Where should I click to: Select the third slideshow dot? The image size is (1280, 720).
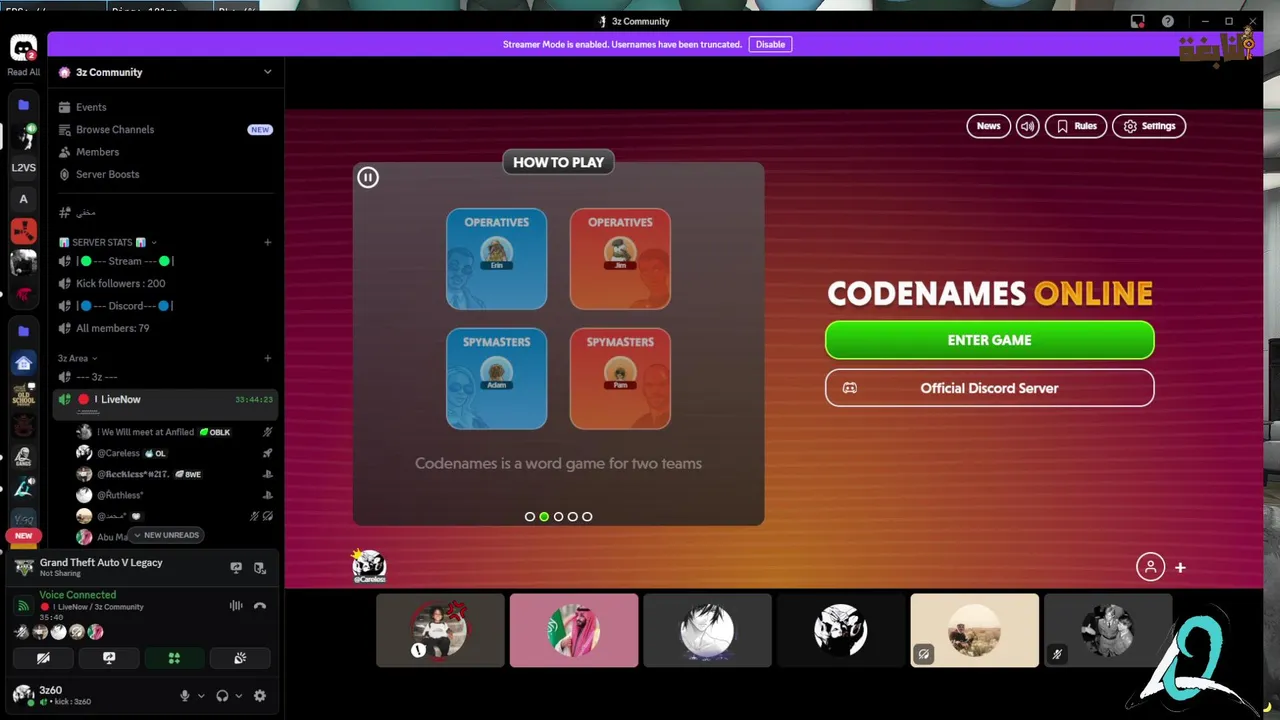point(559,517)
